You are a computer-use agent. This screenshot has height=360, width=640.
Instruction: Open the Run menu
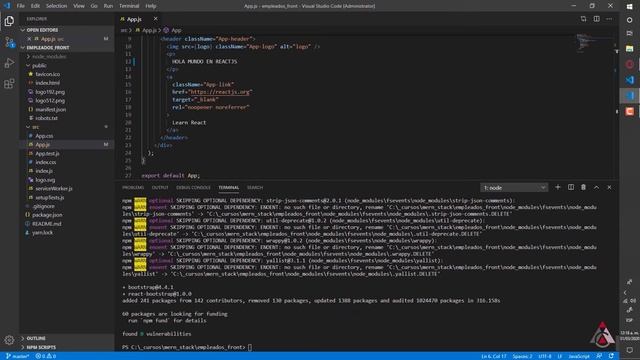pos(108,6)
